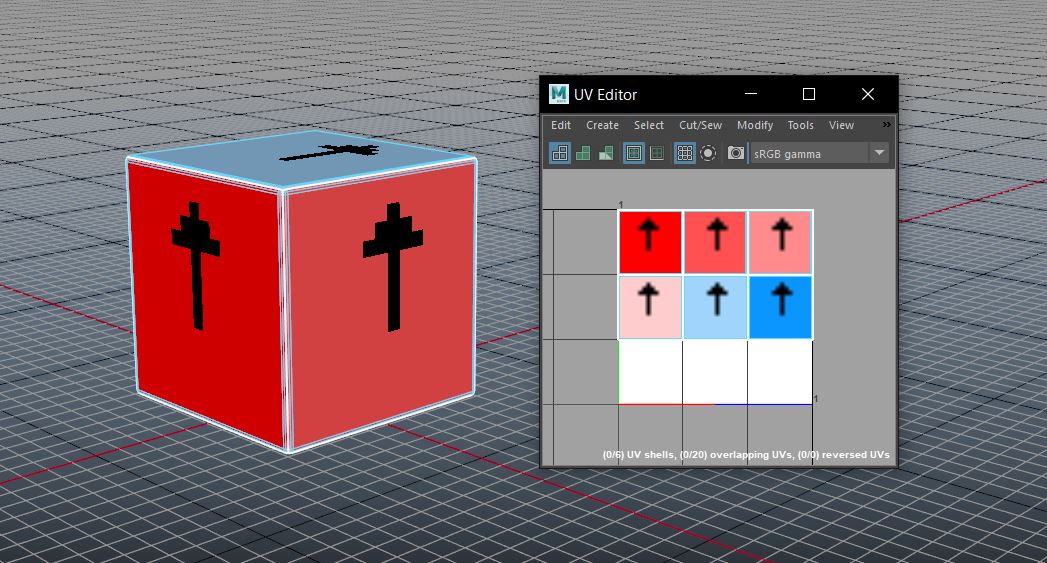The width and height of the screenshot is (1047, 563).
Task: Click the sRGB gamma color space field
Action: [810, 154]
